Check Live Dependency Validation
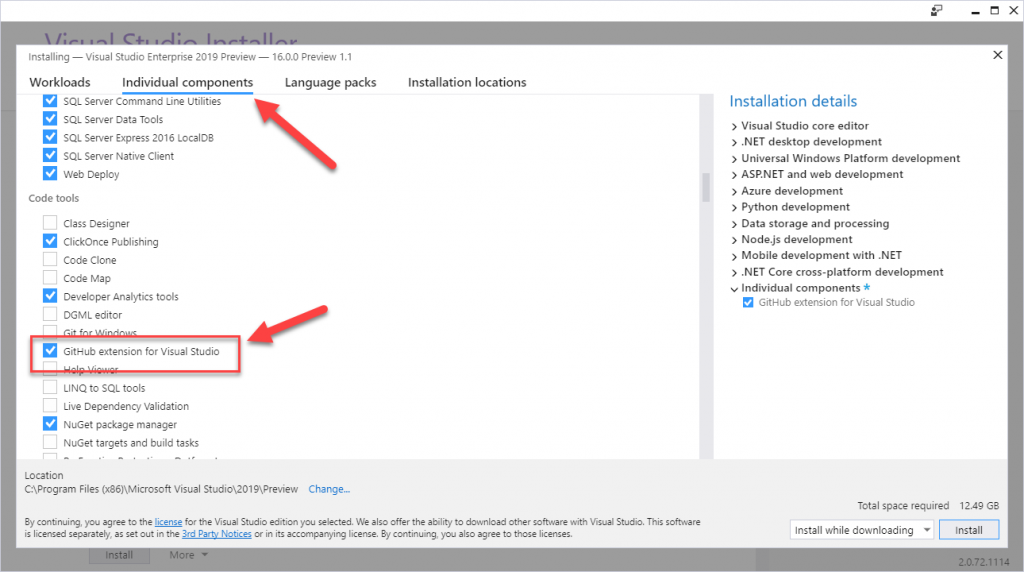The height and width of the screenshot is (572, 1024). click(50, 405)
